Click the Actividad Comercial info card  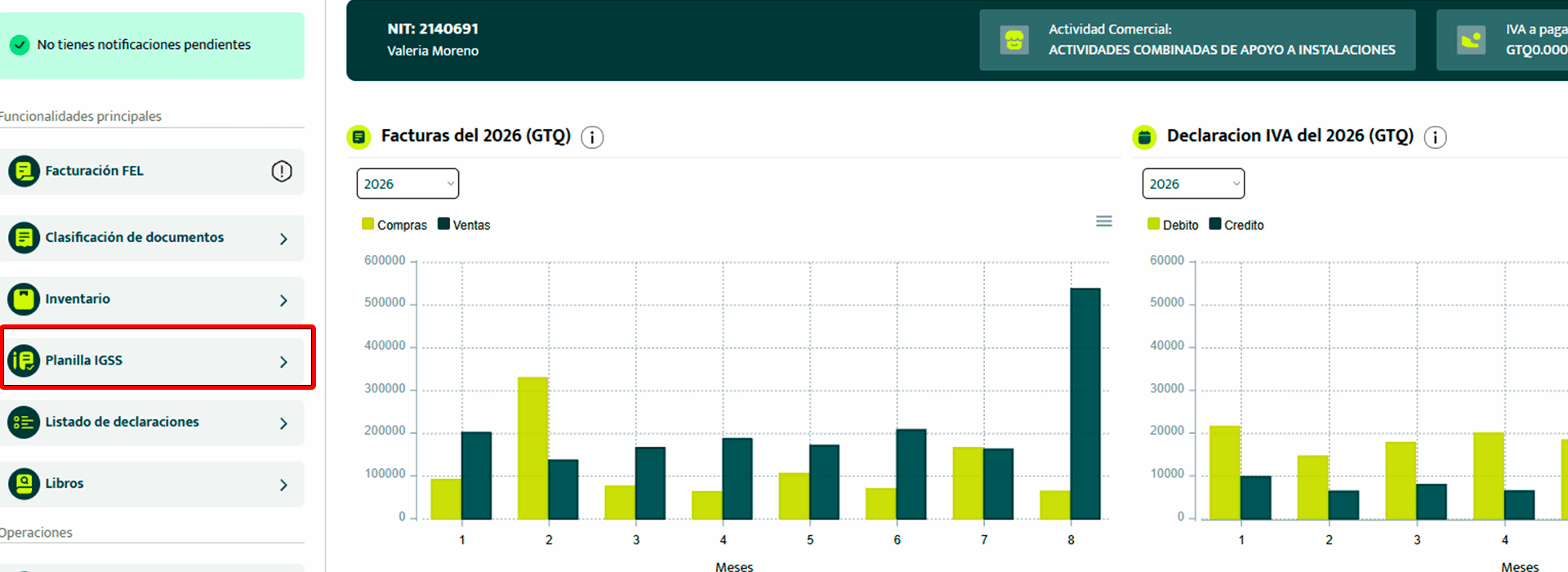coord(1197,40)
